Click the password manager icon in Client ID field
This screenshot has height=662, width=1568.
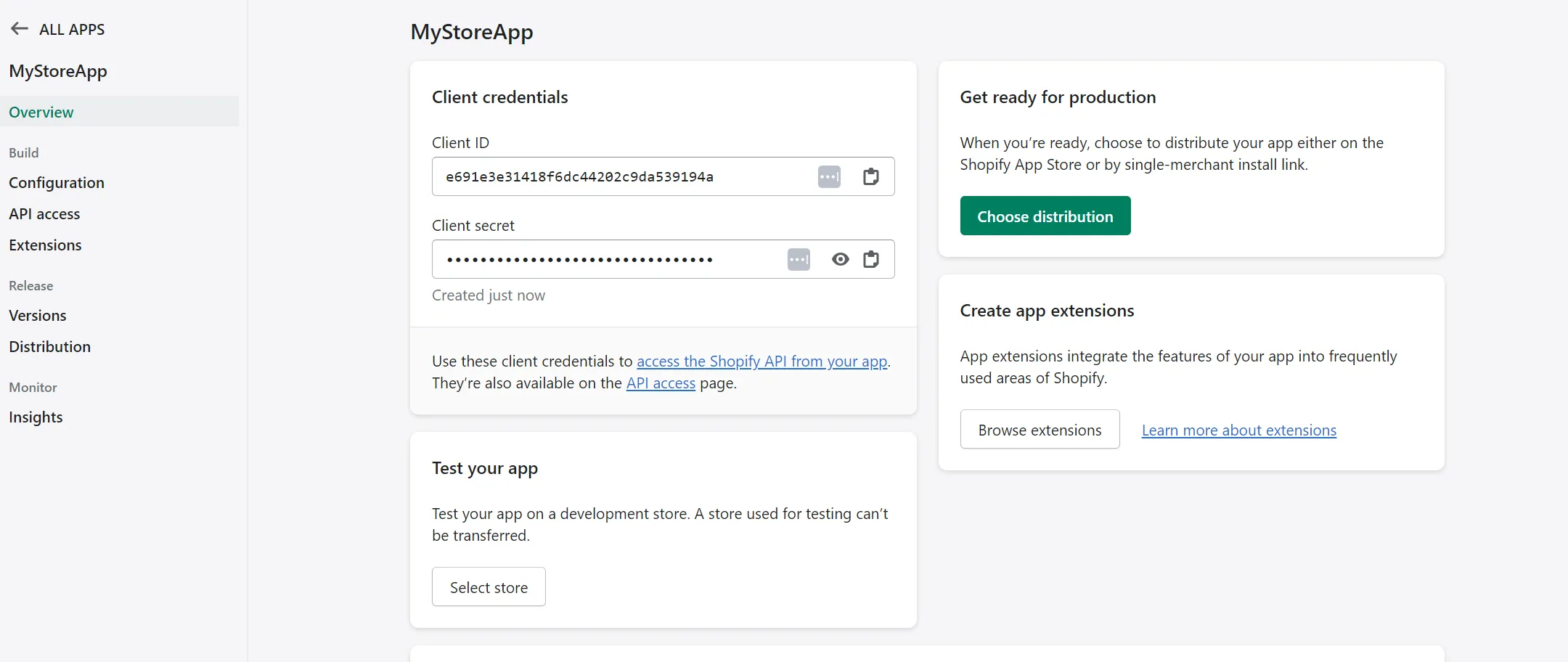(x=829, y=176)
